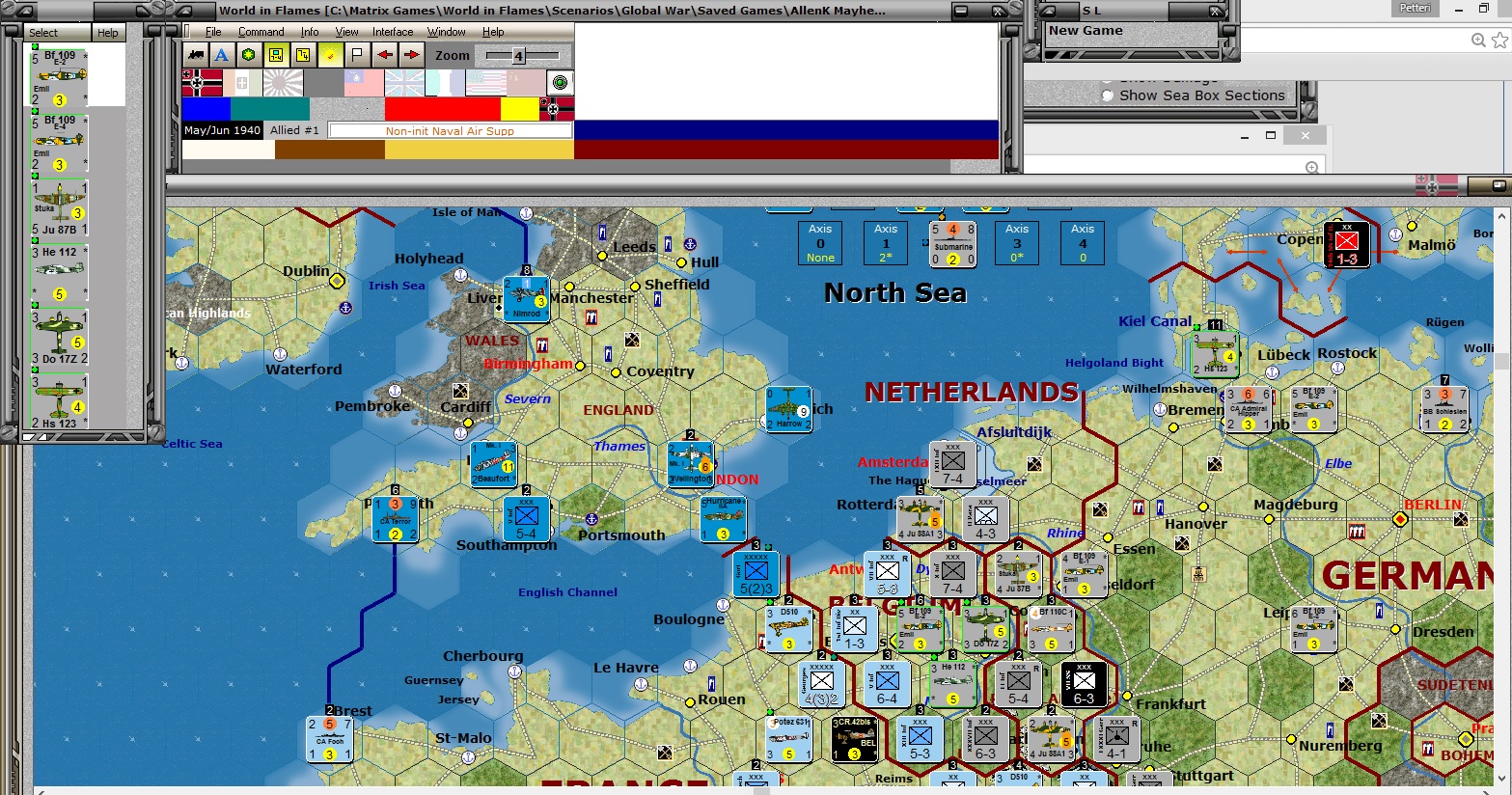Click the green circular target button beside flags
This screenshot has height=795, width=1512.
coord(560,83)
